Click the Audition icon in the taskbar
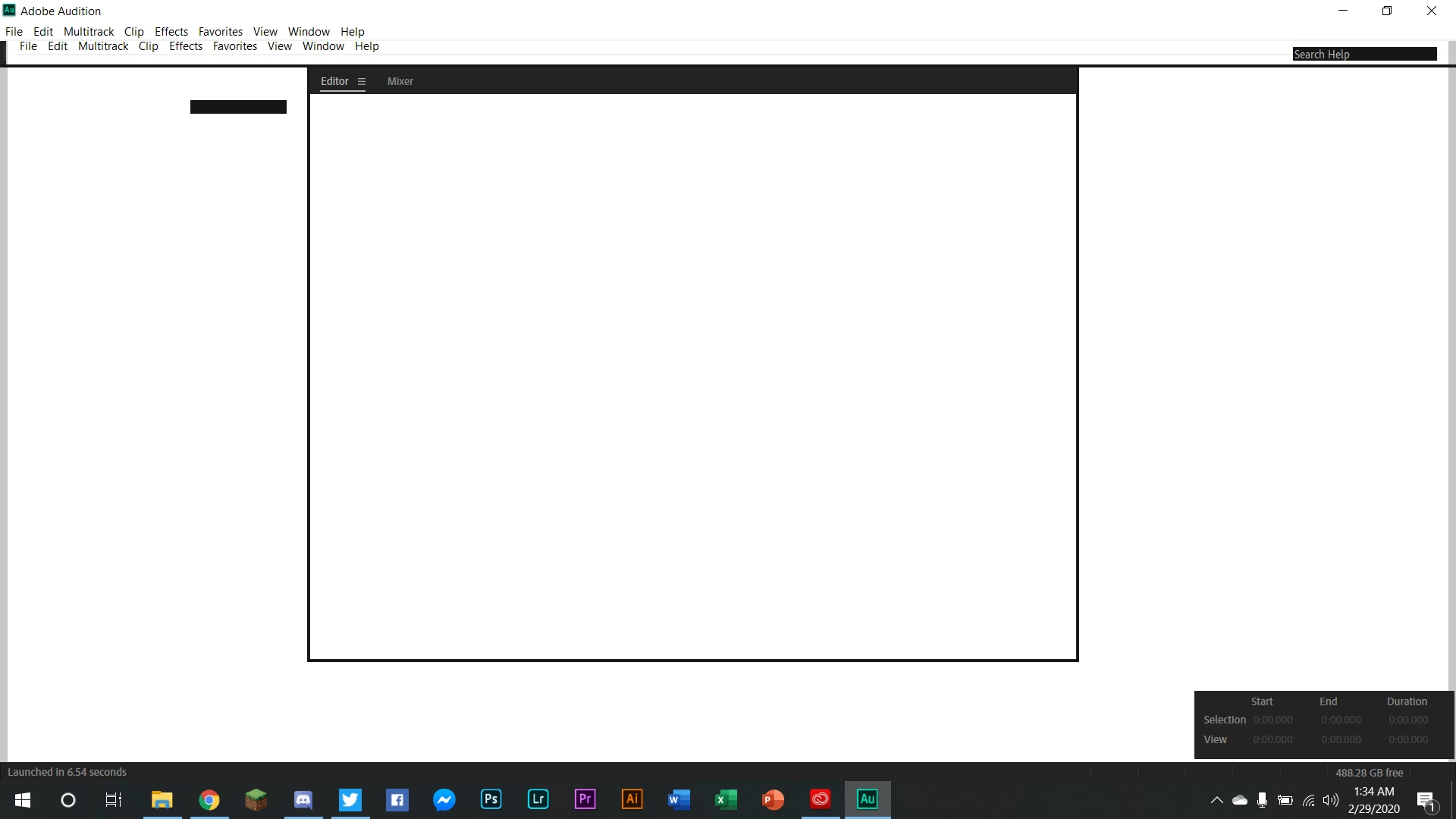Screen dimensions: 1456x819 coord(868,799)
